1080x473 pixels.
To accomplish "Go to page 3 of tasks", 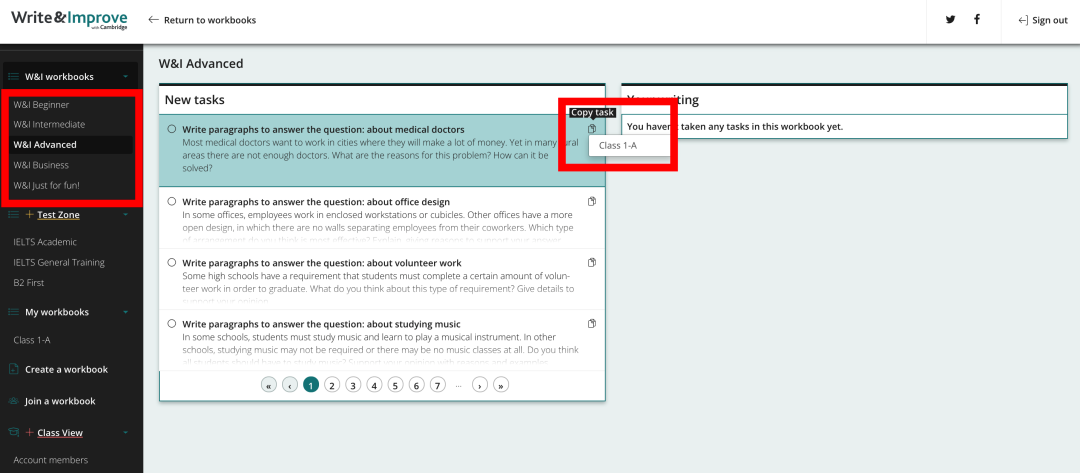I will point(353,384).
